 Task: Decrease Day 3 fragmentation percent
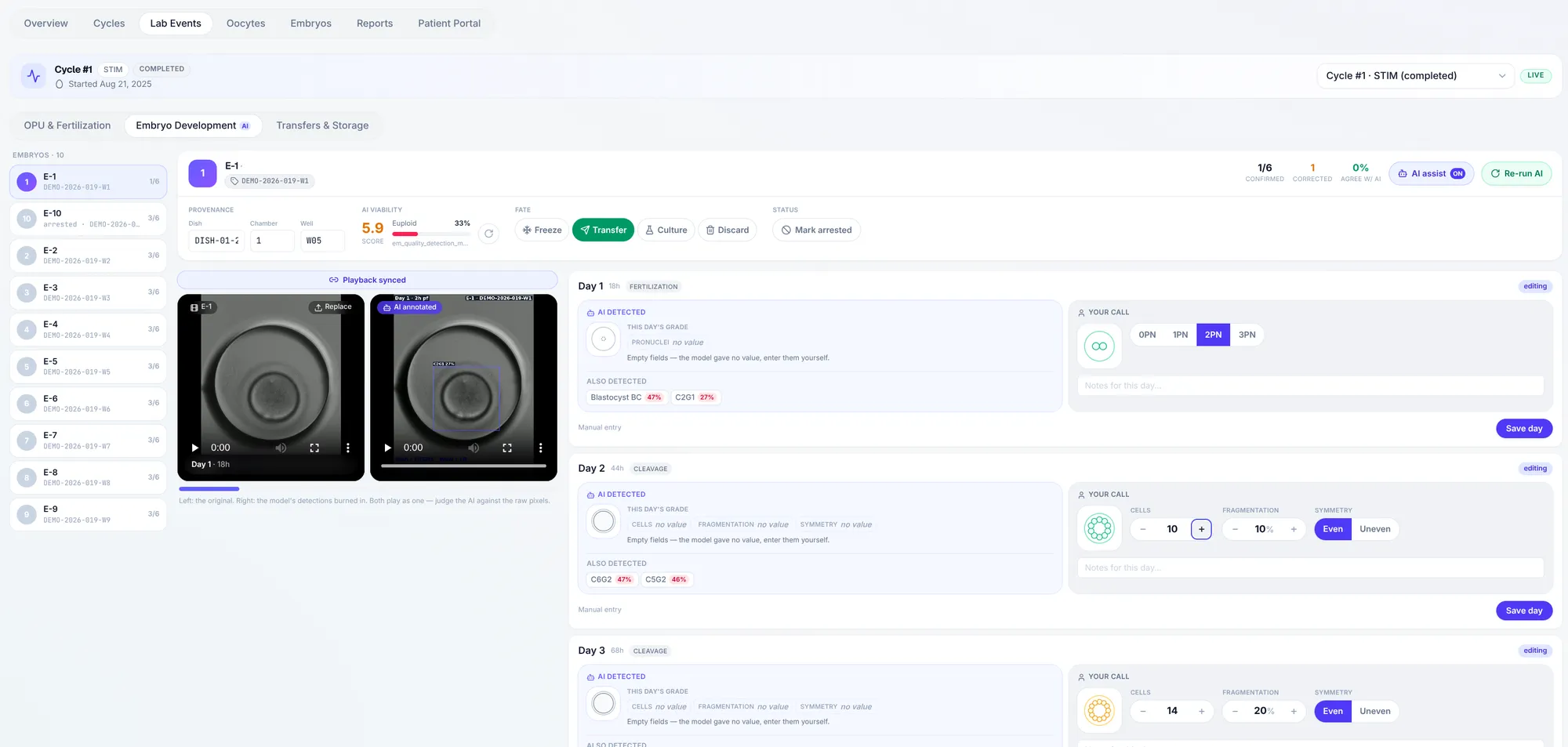click(1235, 711)
